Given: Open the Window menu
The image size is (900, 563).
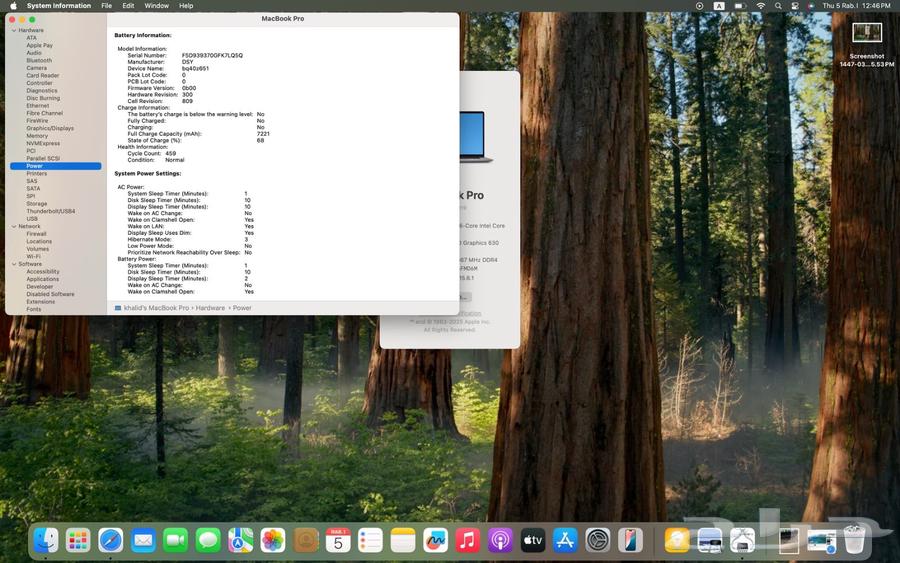Looking at the screenshot, I should pyautogui.click(x=157, y=6).
